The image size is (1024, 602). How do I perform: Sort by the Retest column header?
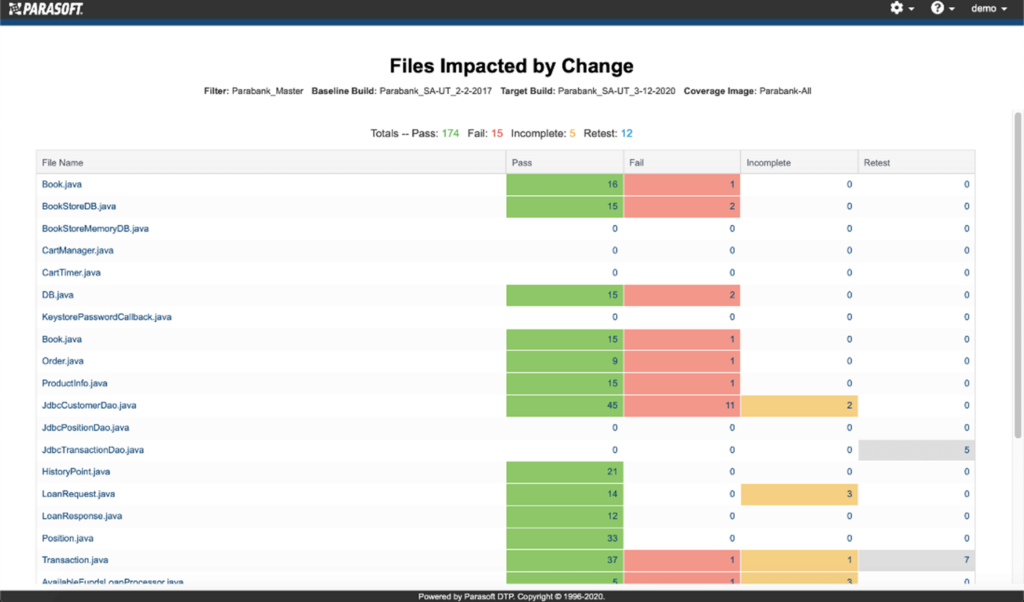(916, 163)
